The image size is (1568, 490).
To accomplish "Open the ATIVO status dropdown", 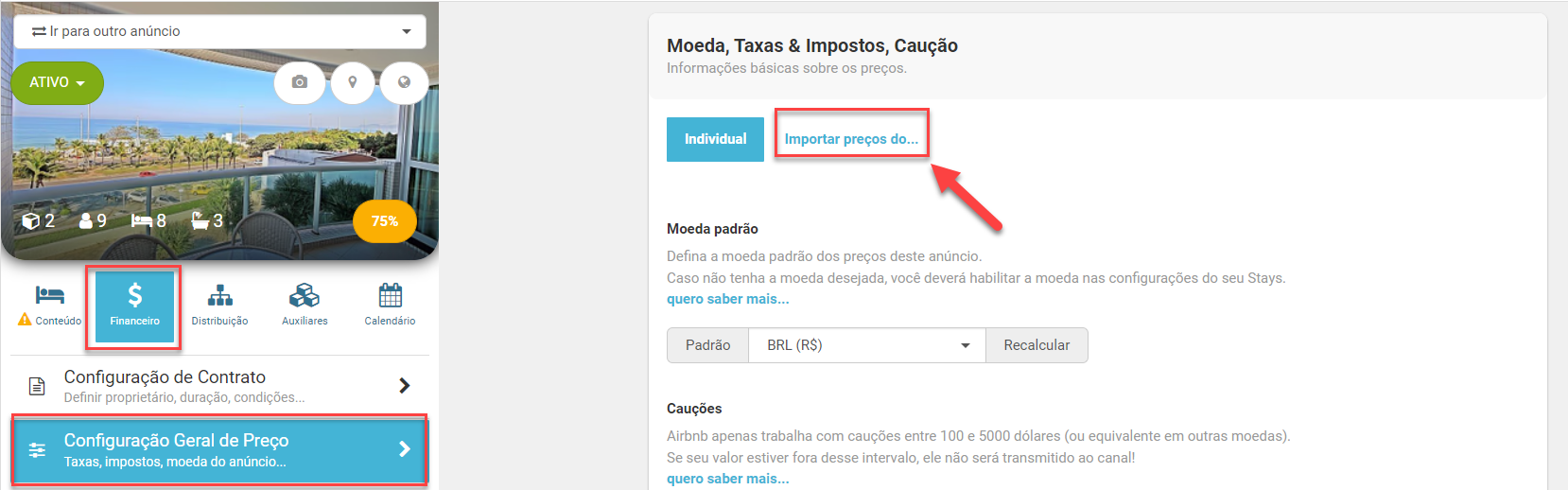I will click(x=57, y=83).
